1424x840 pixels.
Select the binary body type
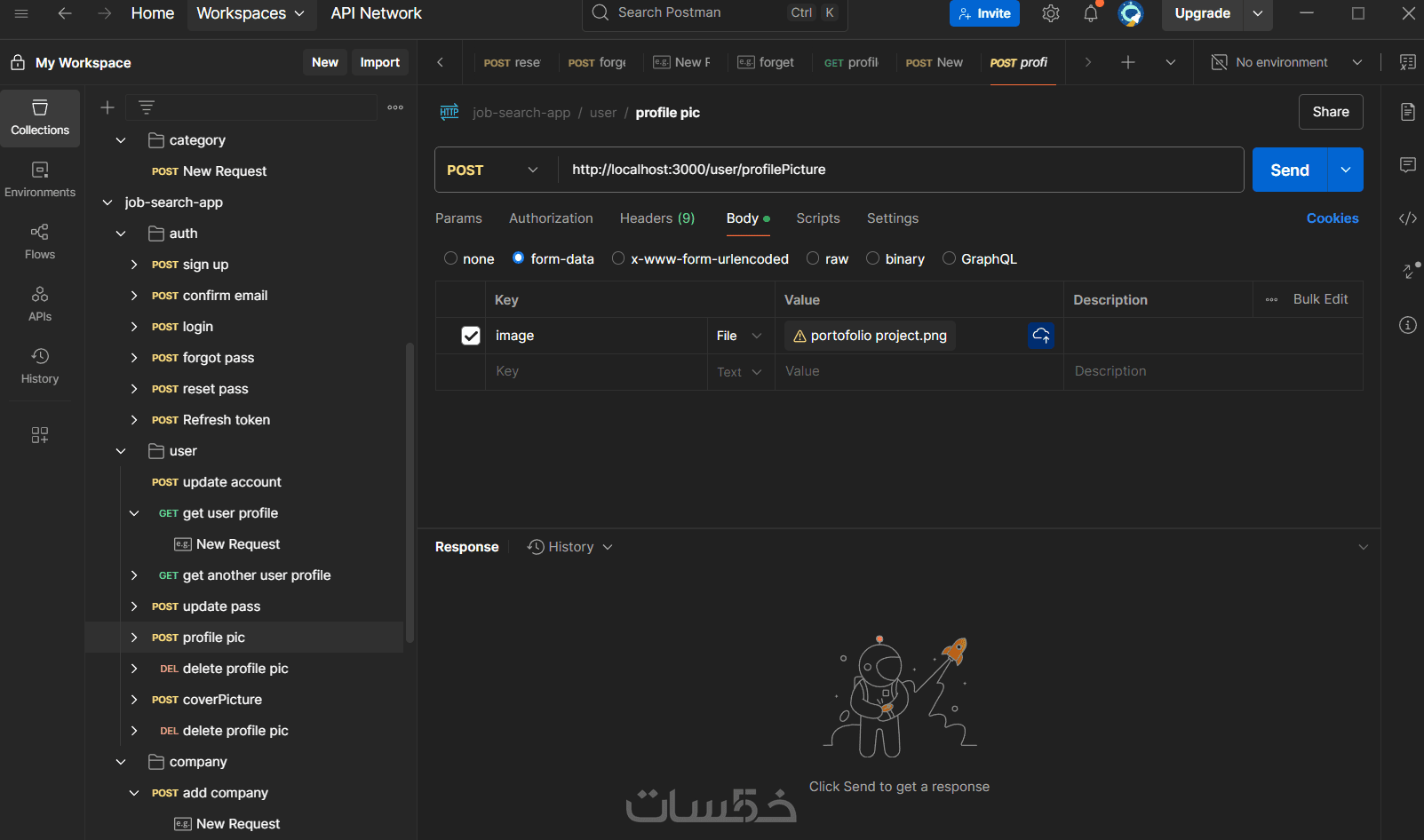coord(873,258)
